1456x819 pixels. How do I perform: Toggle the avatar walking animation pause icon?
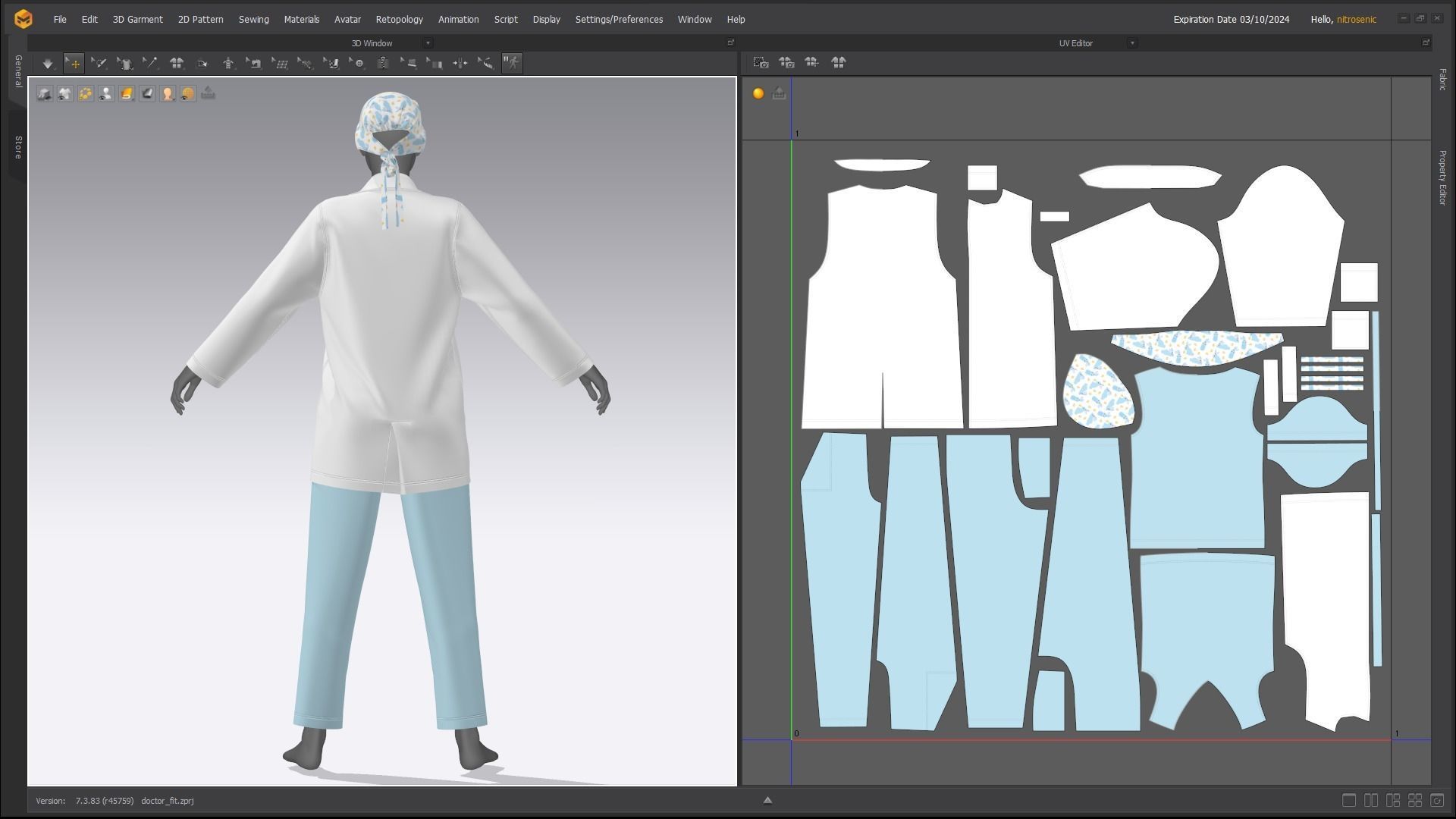(x=513, y=63)
